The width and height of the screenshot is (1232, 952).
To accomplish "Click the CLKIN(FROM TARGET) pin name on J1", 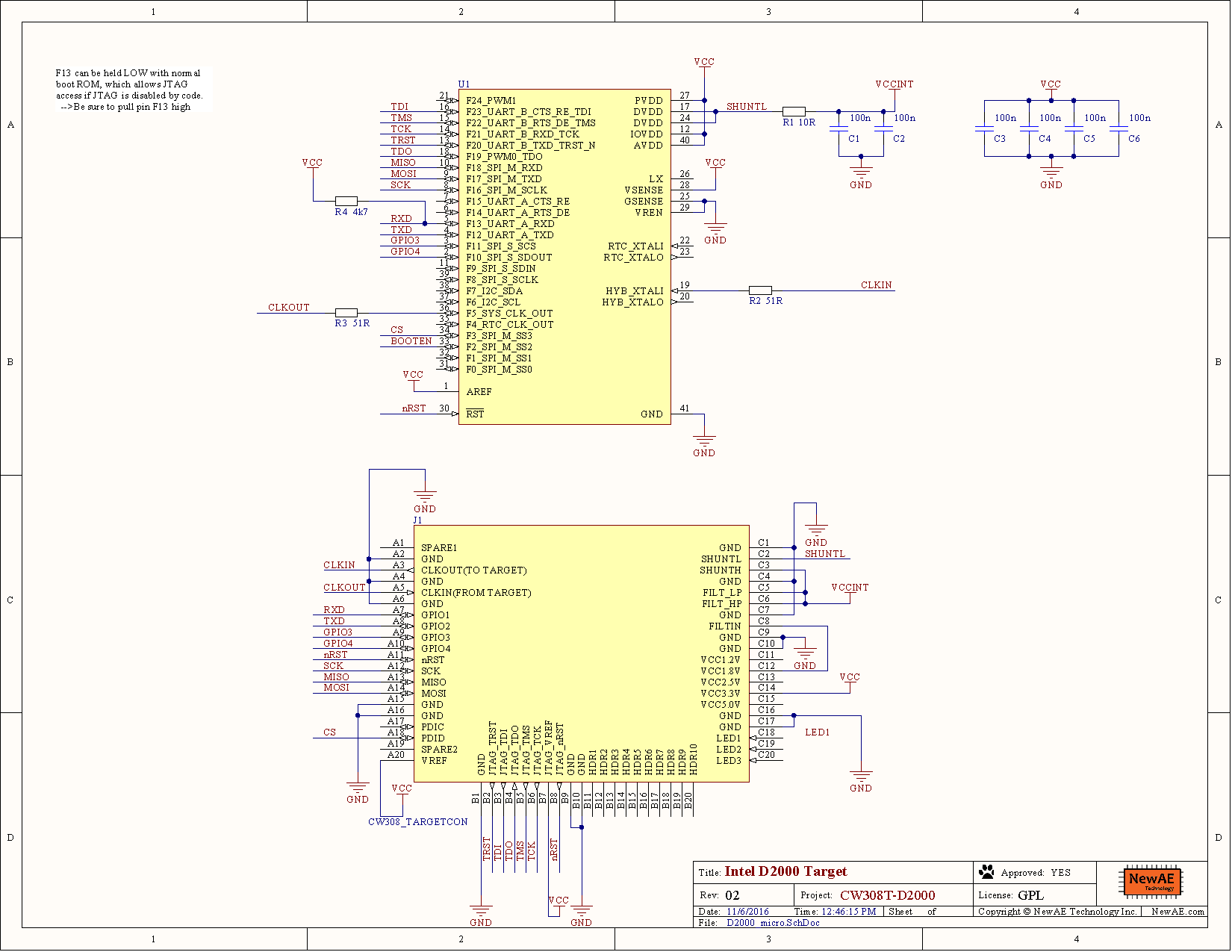I will tap(476, 593).
